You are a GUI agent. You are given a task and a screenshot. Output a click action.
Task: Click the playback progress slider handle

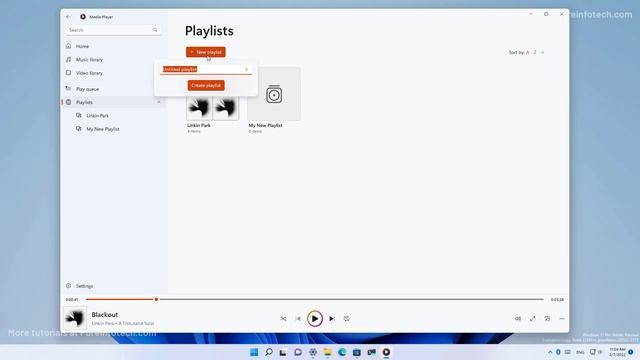156,299
